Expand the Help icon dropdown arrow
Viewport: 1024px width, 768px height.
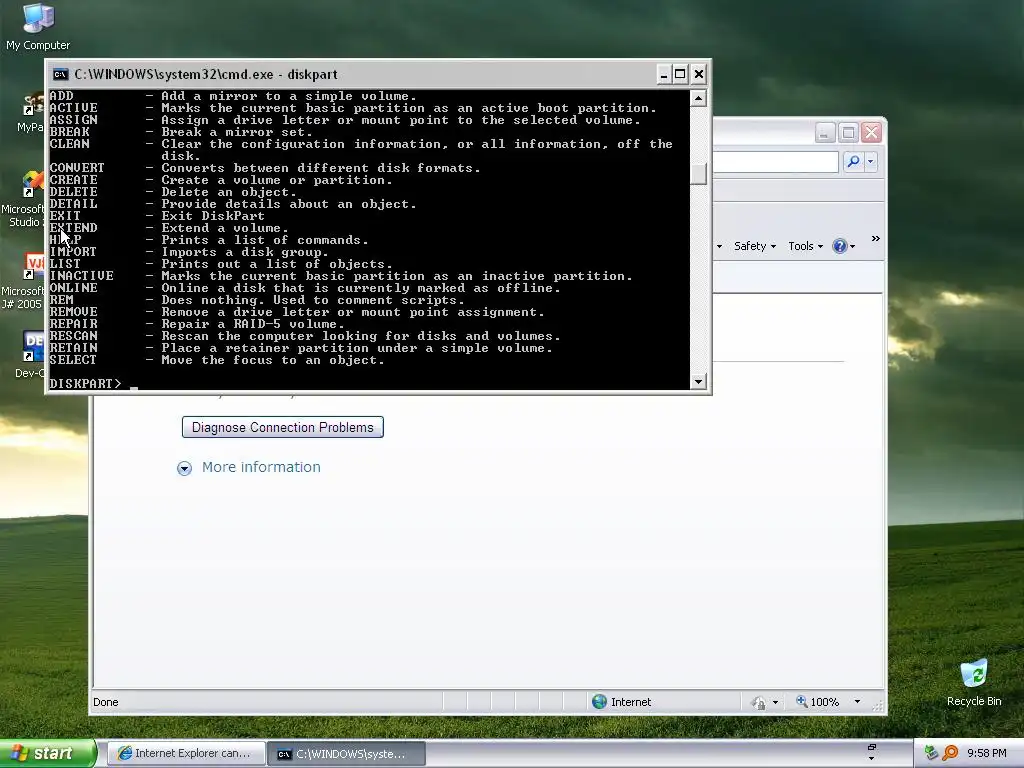852,247
